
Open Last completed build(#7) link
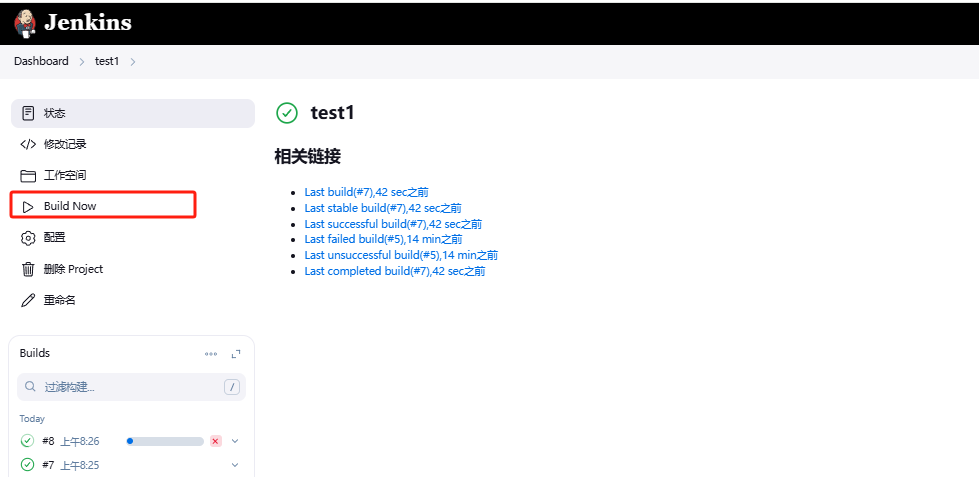click(395, 271)
